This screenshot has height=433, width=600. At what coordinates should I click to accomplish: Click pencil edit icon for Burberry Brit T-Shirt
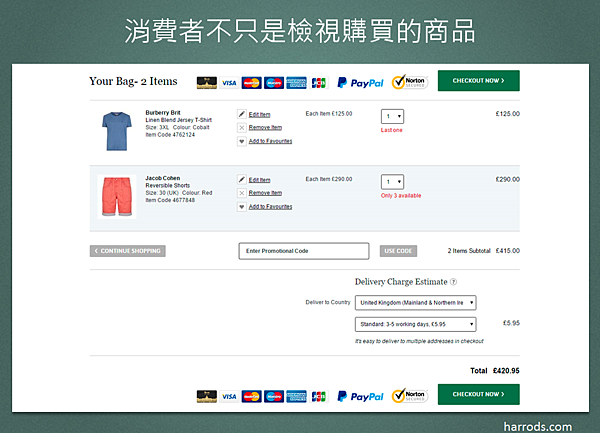tap(241, 114)
